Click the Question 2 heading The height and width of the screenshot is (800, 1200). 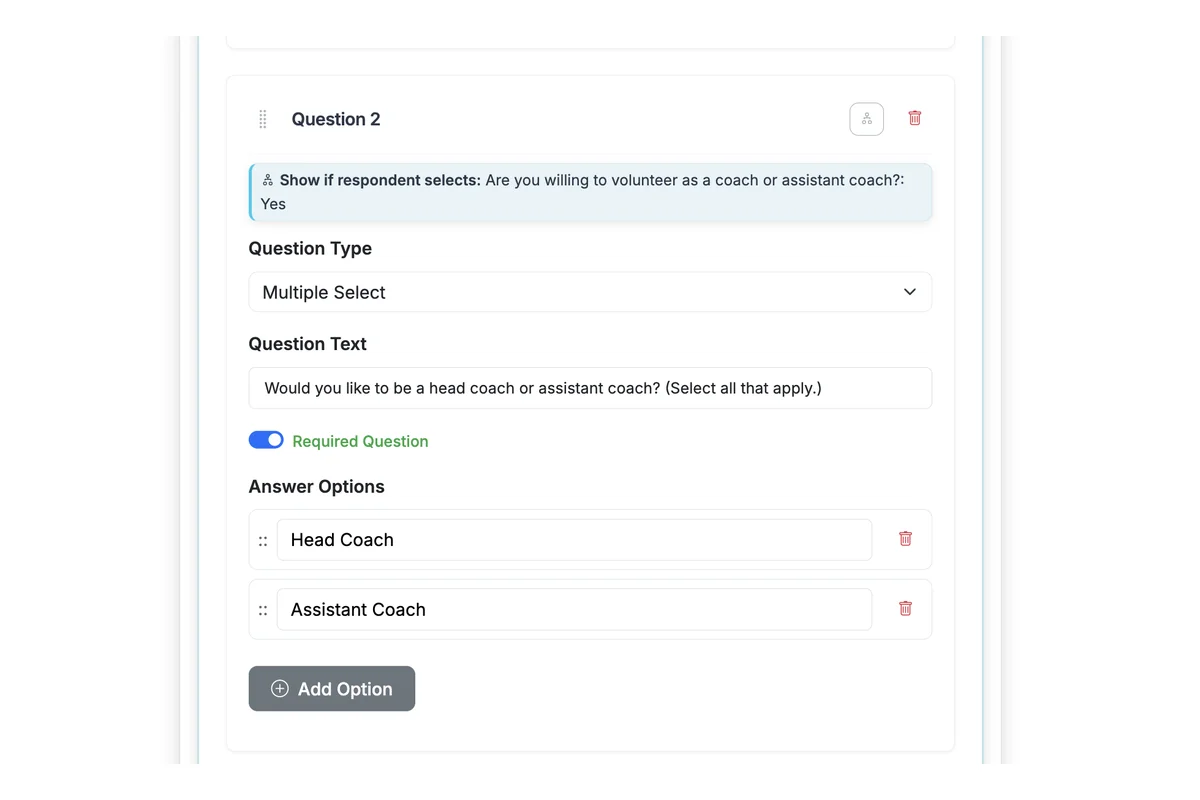click(336, 118)
